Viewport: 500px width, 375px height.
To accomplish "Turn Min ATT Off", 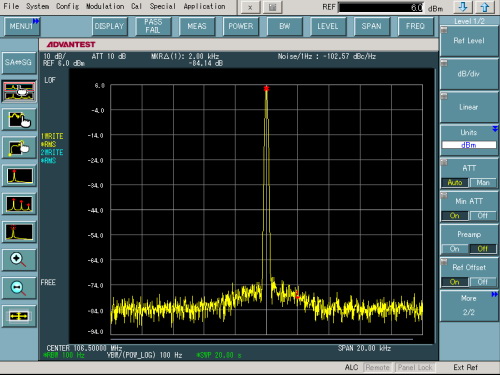I will click(x=483, y=216).
